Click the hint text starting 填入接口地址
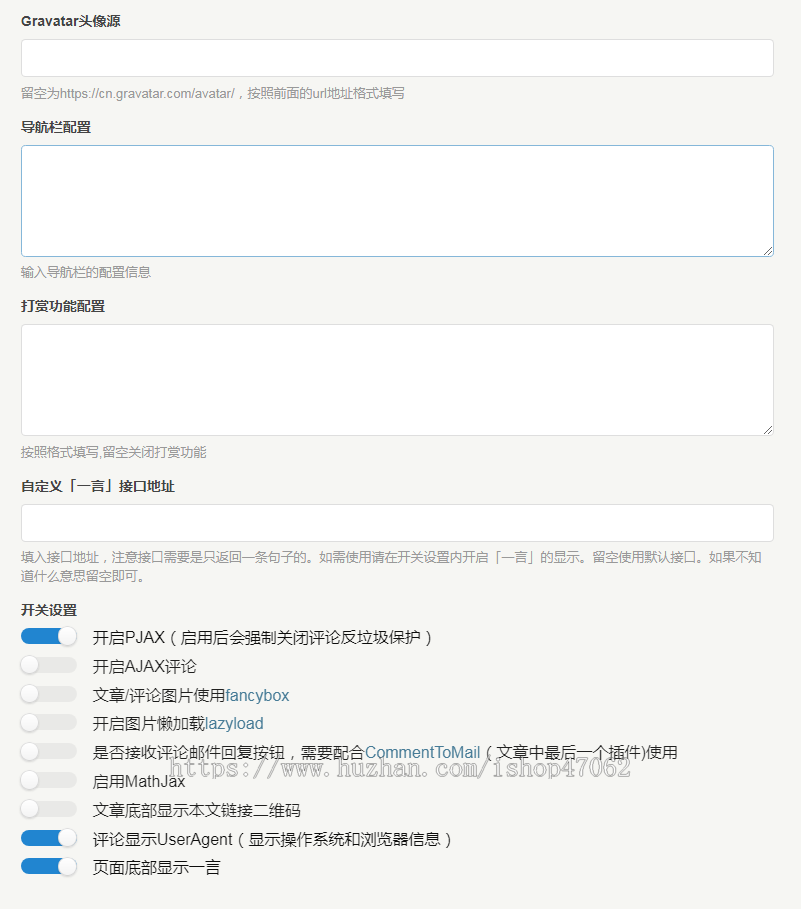 click(x=391, y=566)
